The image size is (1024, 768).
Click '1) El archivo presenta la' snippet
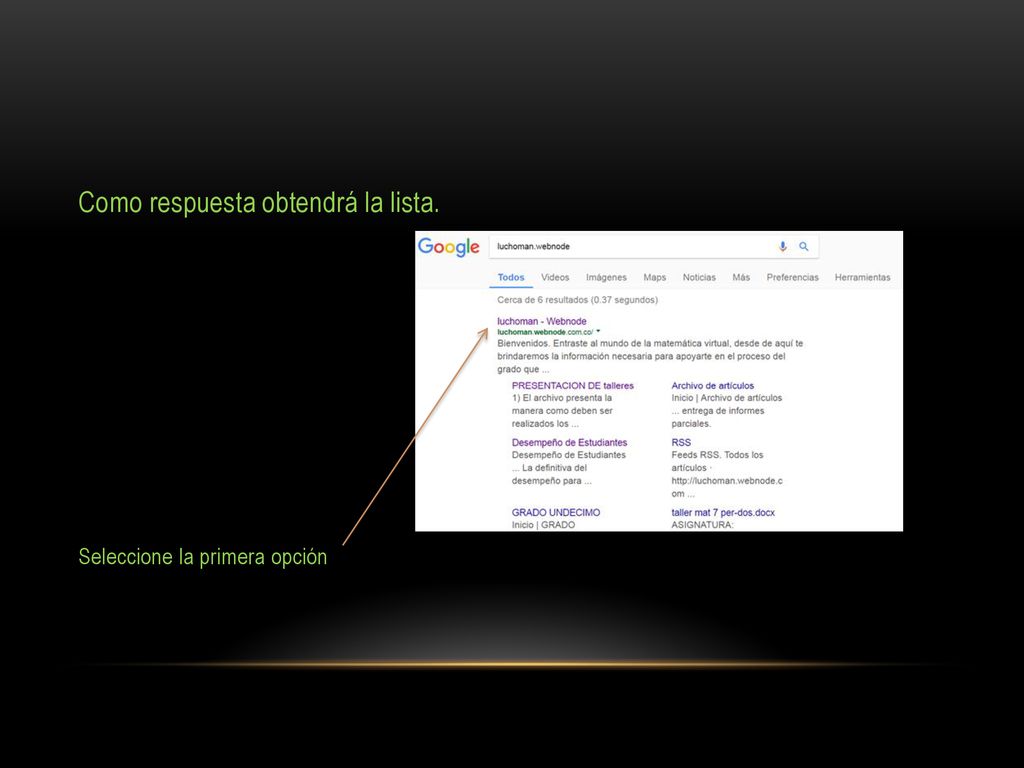(562, 410)
